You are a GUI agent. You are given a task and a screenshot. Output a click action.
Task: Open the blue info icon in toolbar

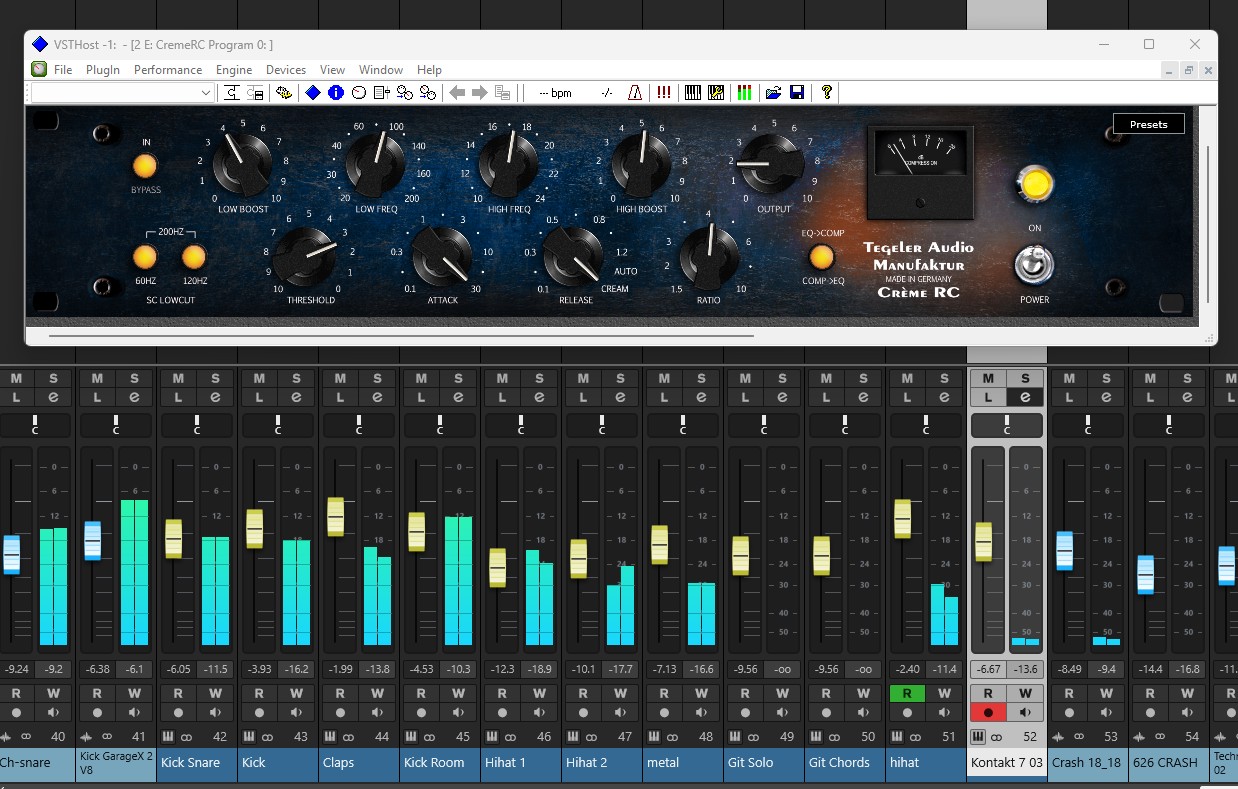pos(336,93)
